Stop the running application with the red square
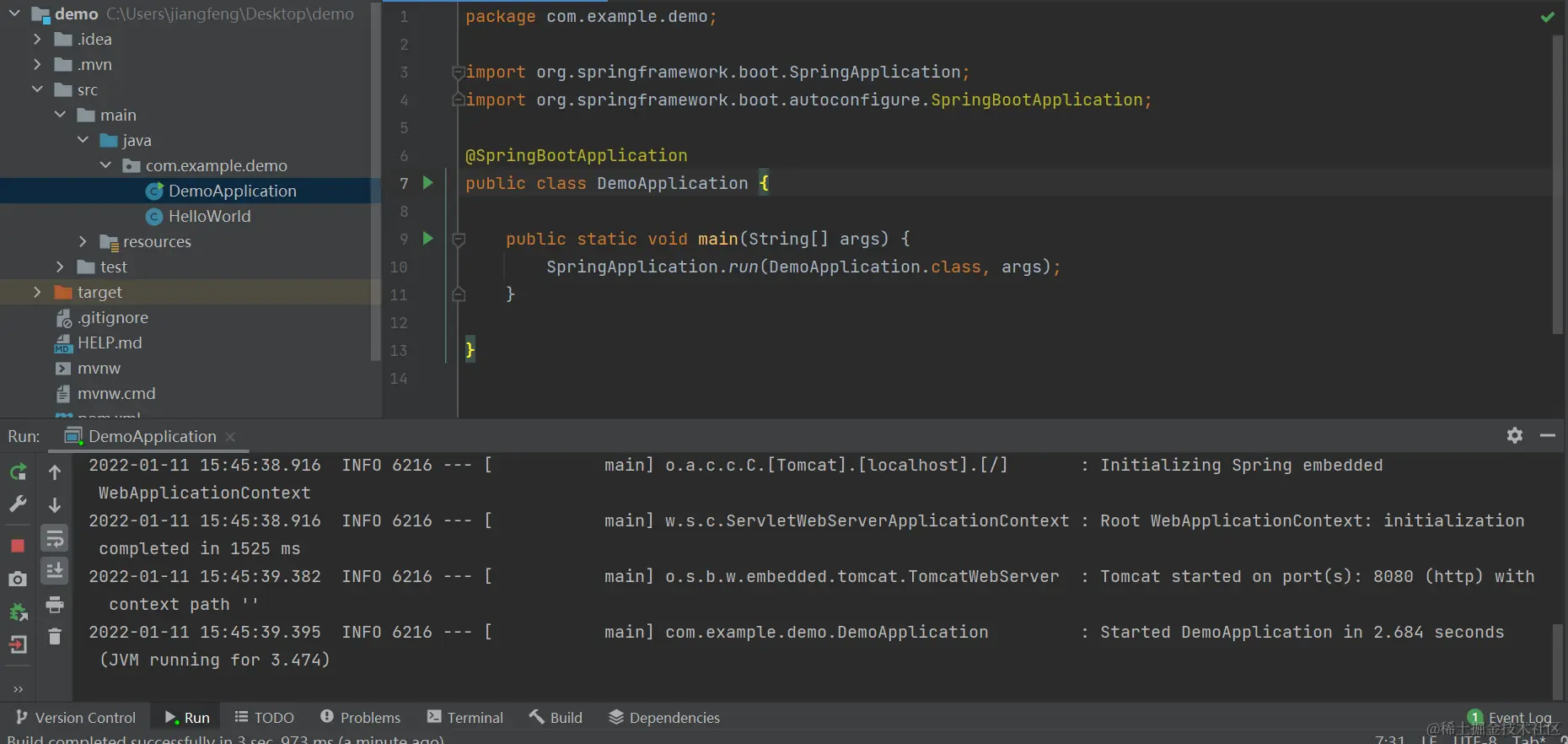This screenshot has width=1568, height=744. point(18,546)
